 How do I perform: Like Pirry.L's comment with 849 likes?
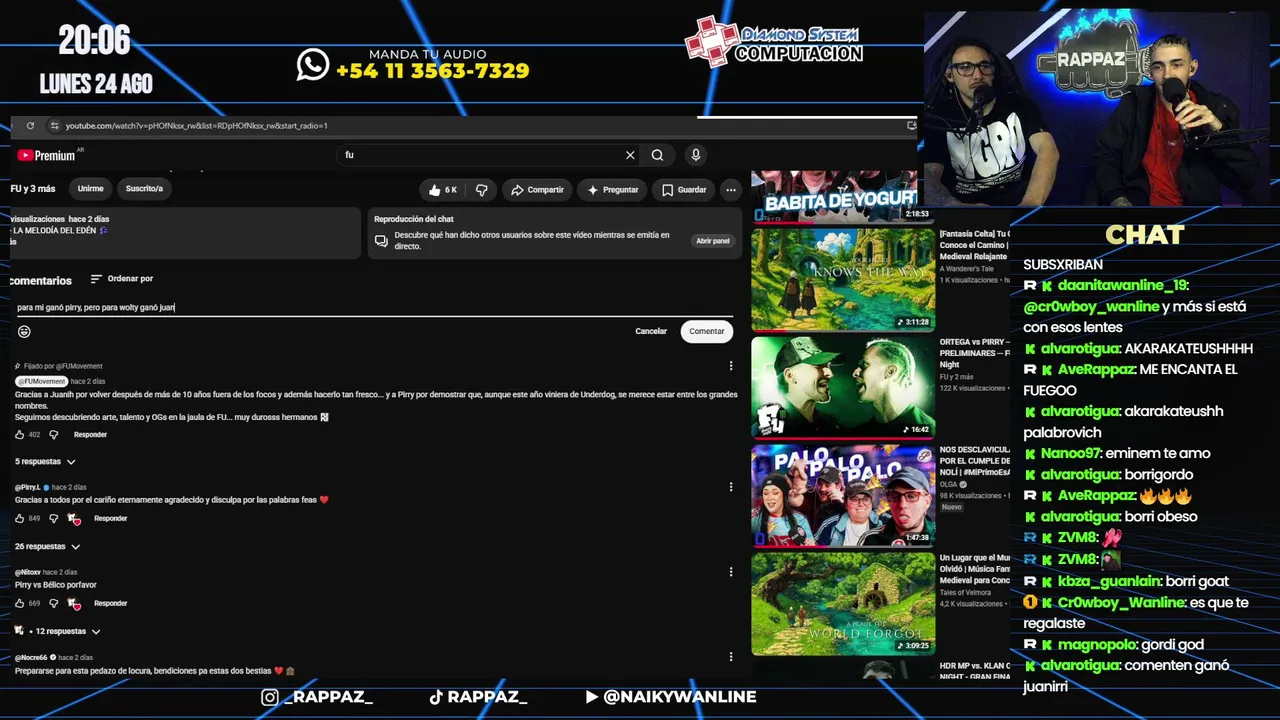20,519
